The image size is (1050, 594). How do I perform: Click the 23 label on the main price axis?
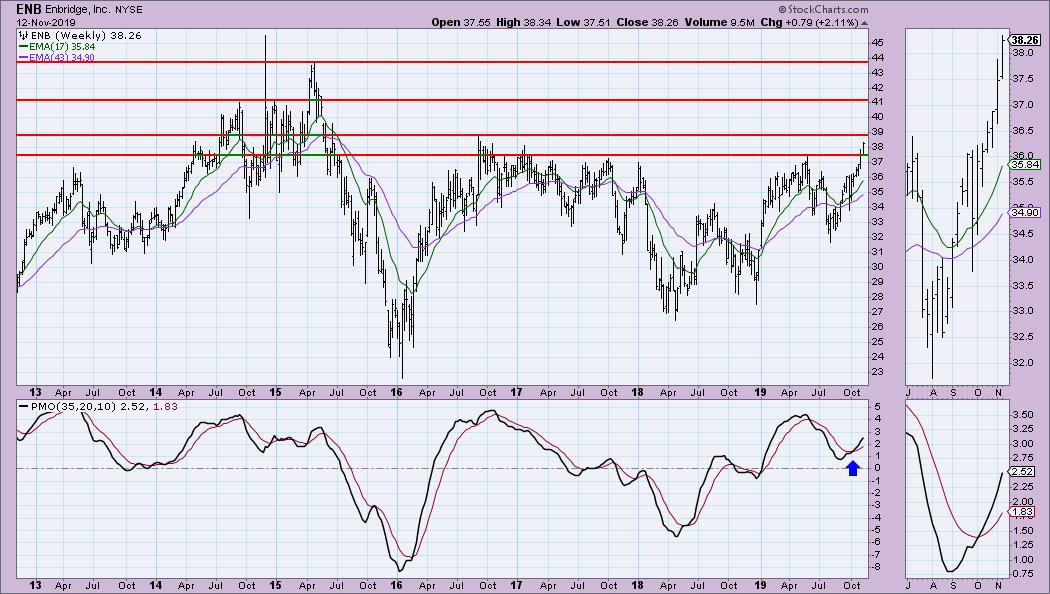[878, 372]
